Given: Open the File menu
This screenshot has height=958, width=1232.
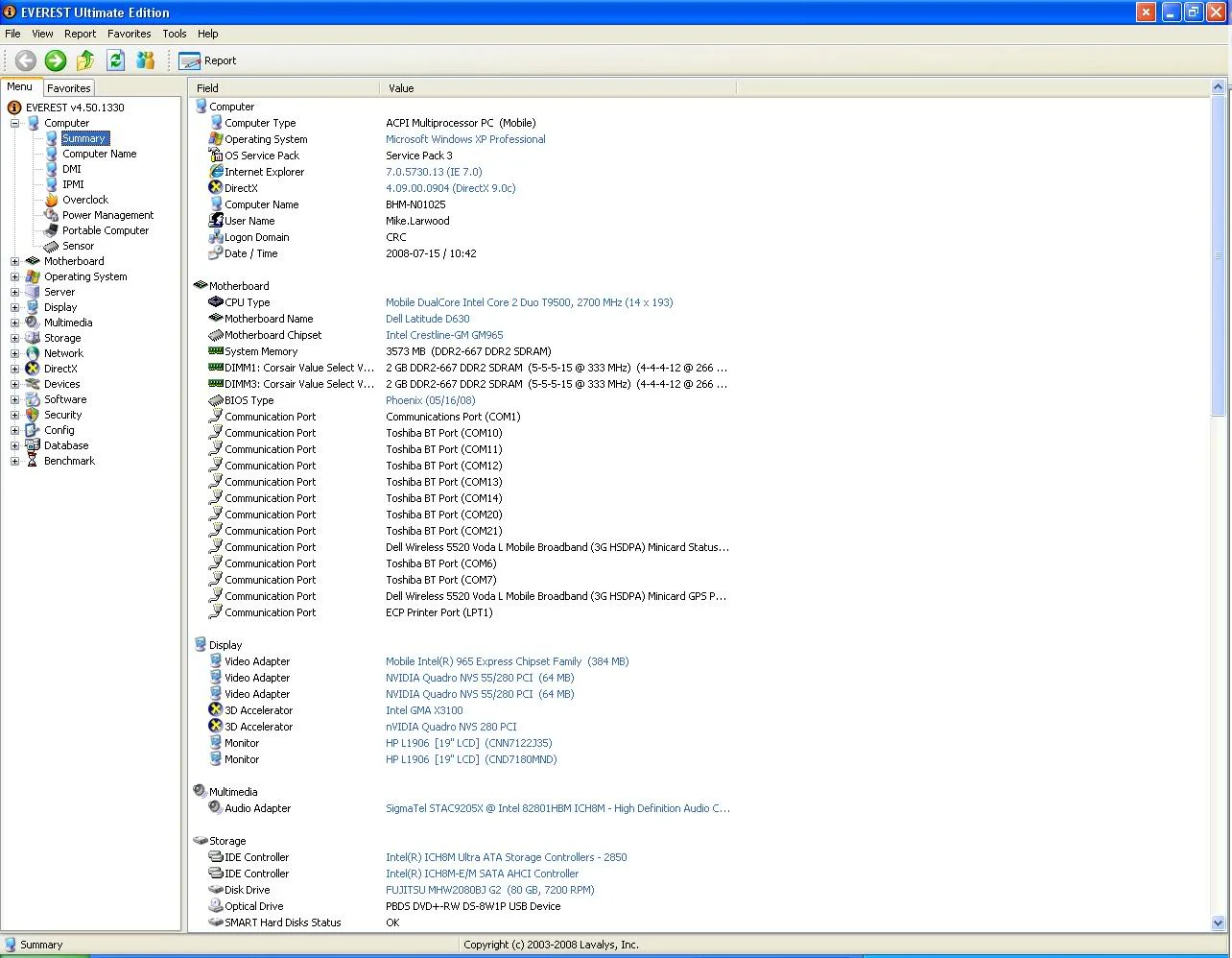Looking at the screenshot, I should tap(12, 34).
